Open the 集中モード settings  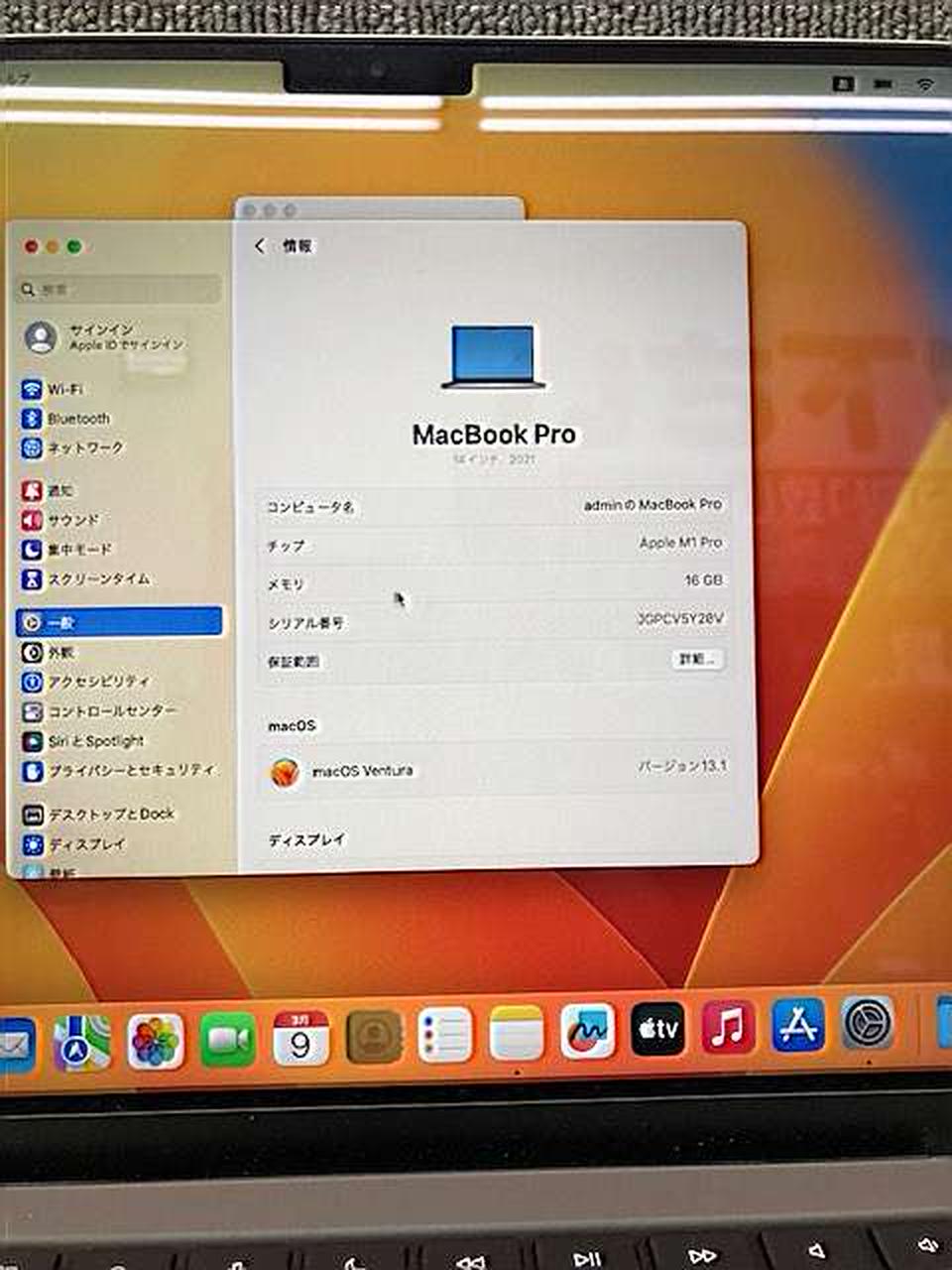(x=79, y=550)
